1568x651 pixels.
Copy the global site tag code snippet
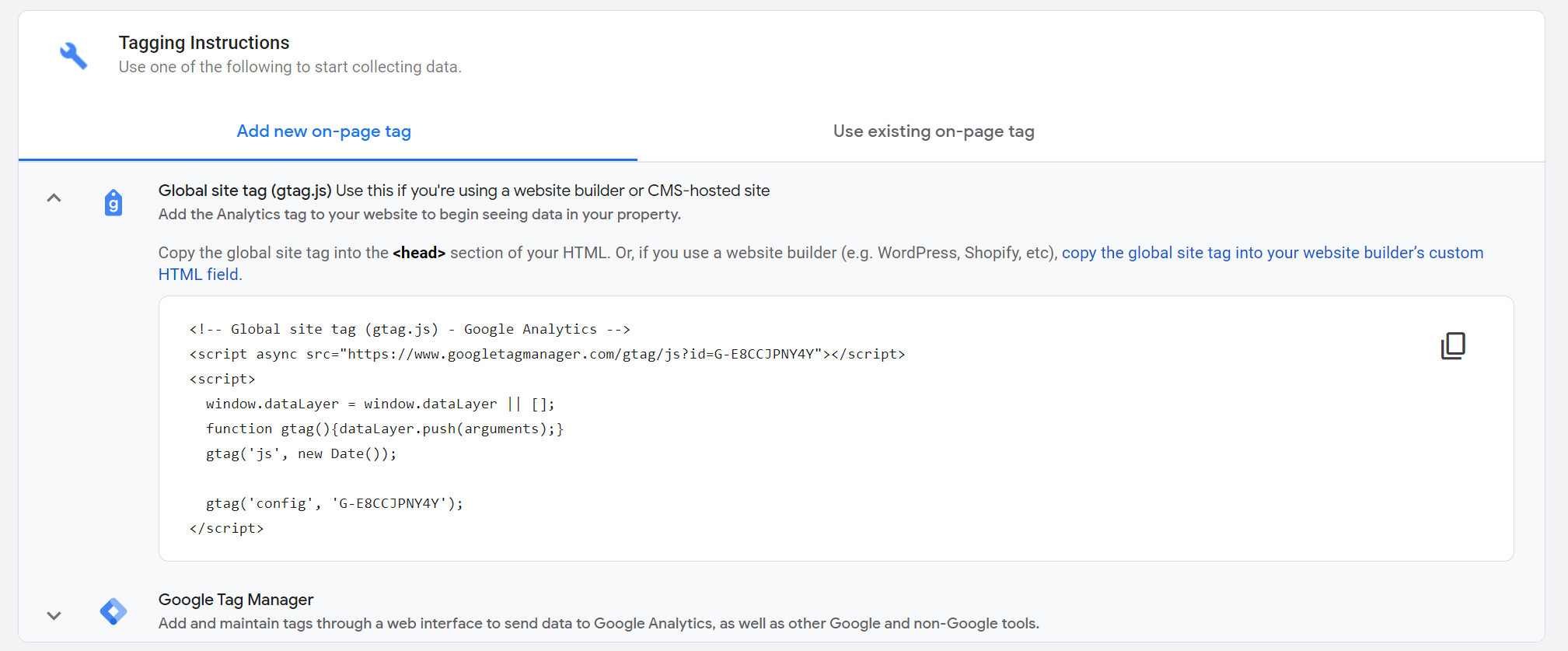coord(1452,345)
